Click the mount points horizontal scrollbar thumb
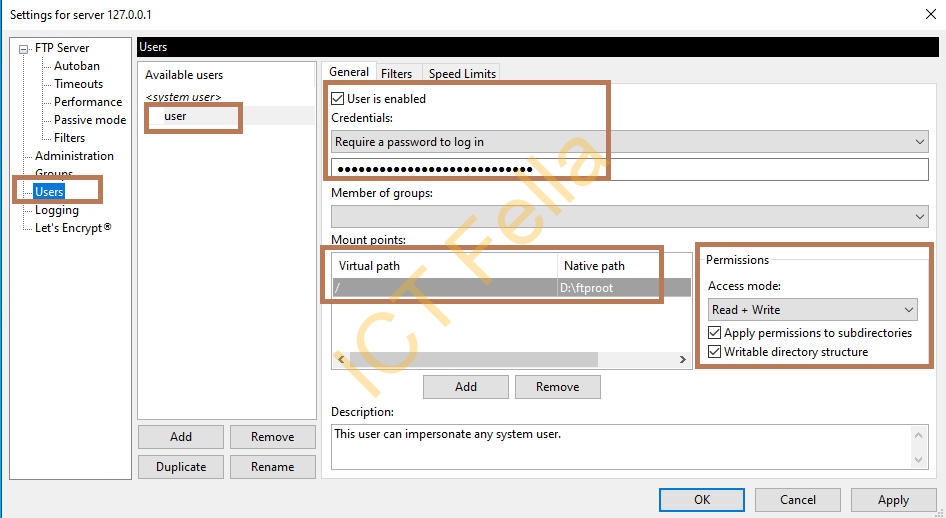Image resolution: width=946 pixels, height=518 pixels. (474, 359)
